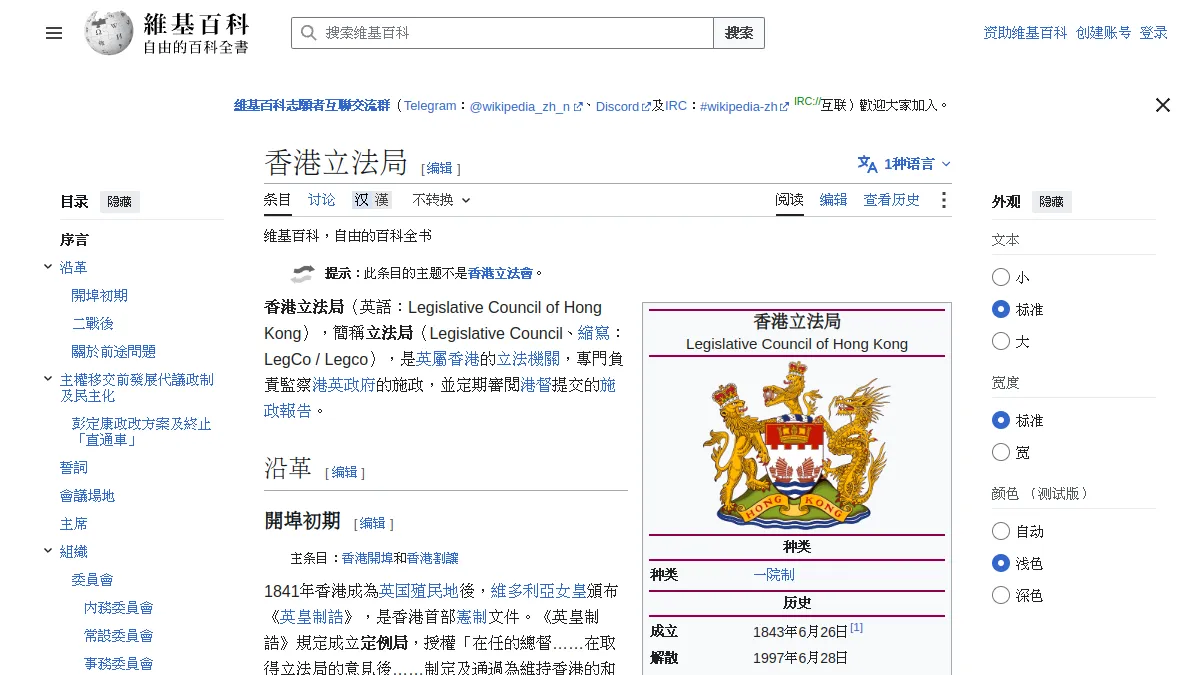Open footnote [1] beside 1843年6月26日
Screen dimensions: 1200x675
point(857,628)
